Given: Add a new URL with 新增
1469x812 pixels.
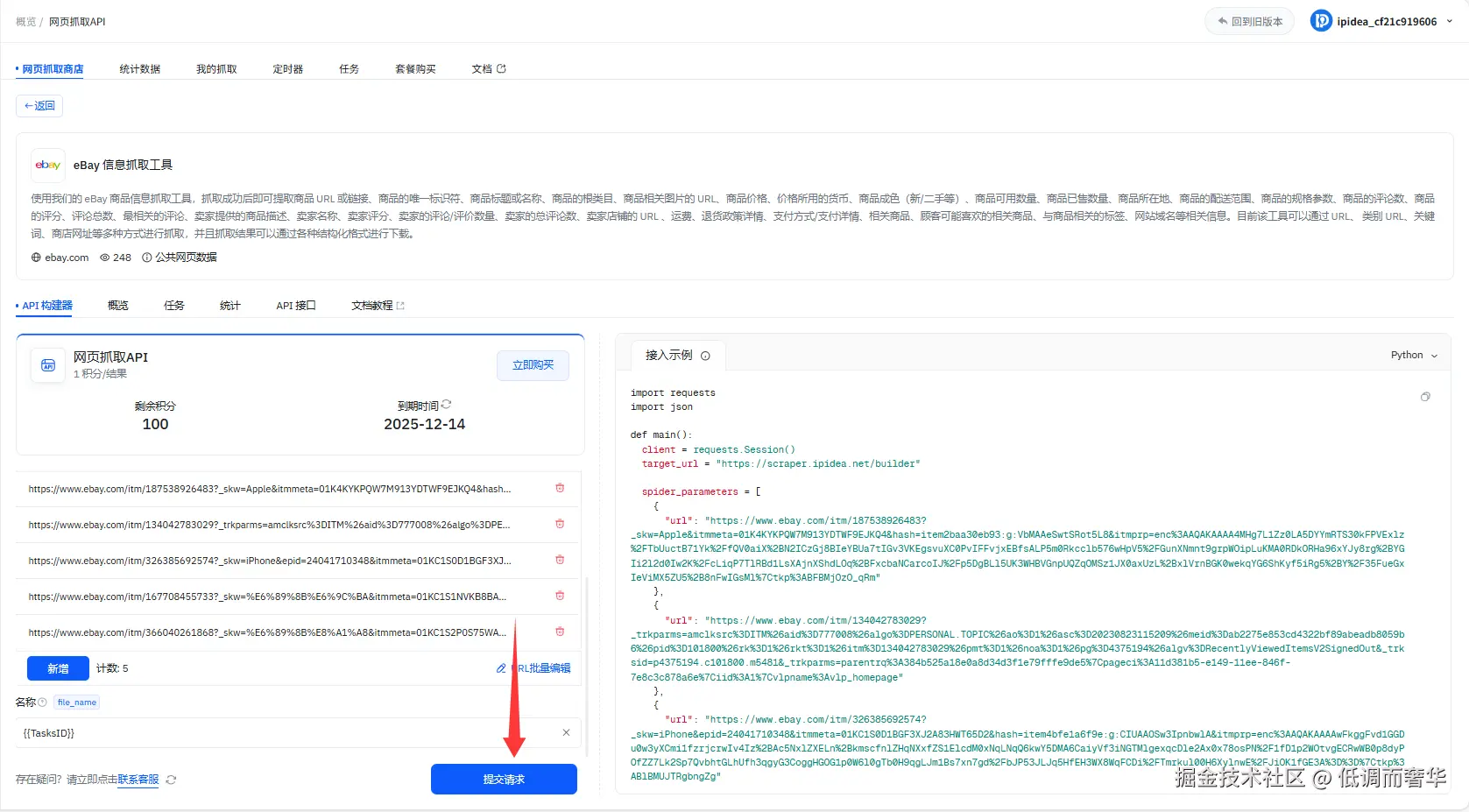Looking at the screenshot, I should point(58,668).
